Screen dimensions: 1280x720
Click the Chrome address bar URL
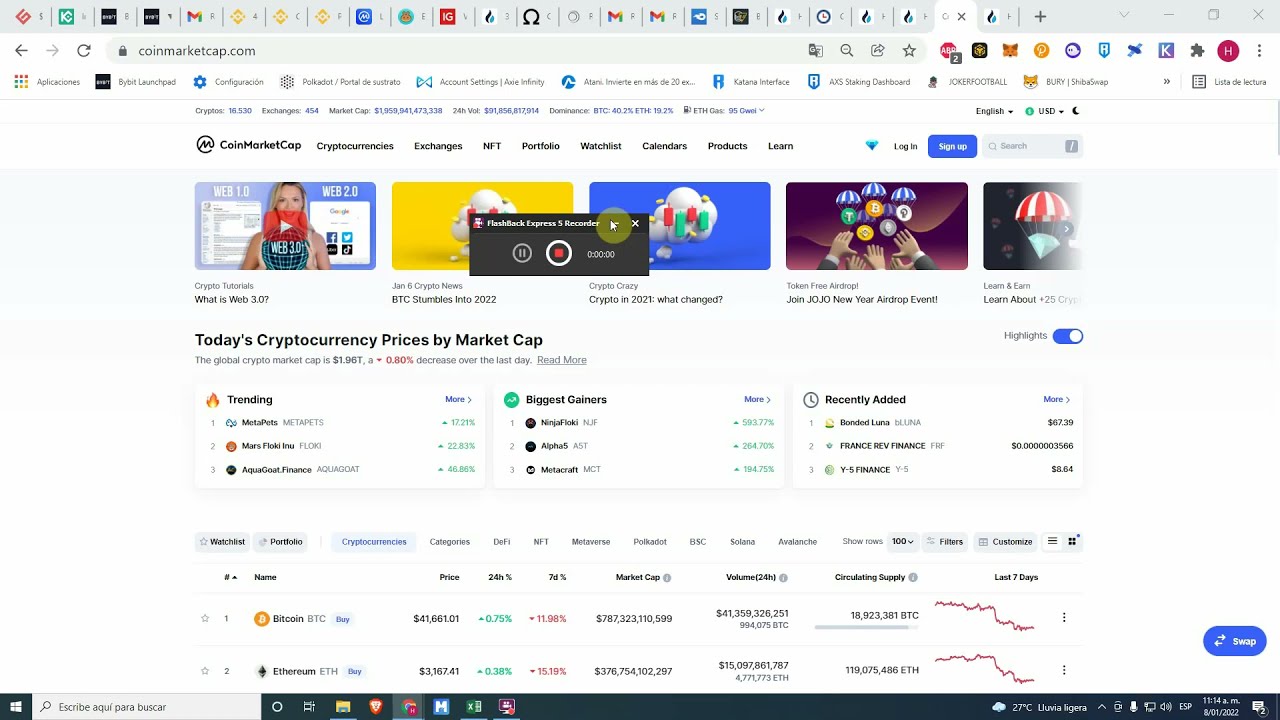197,50
